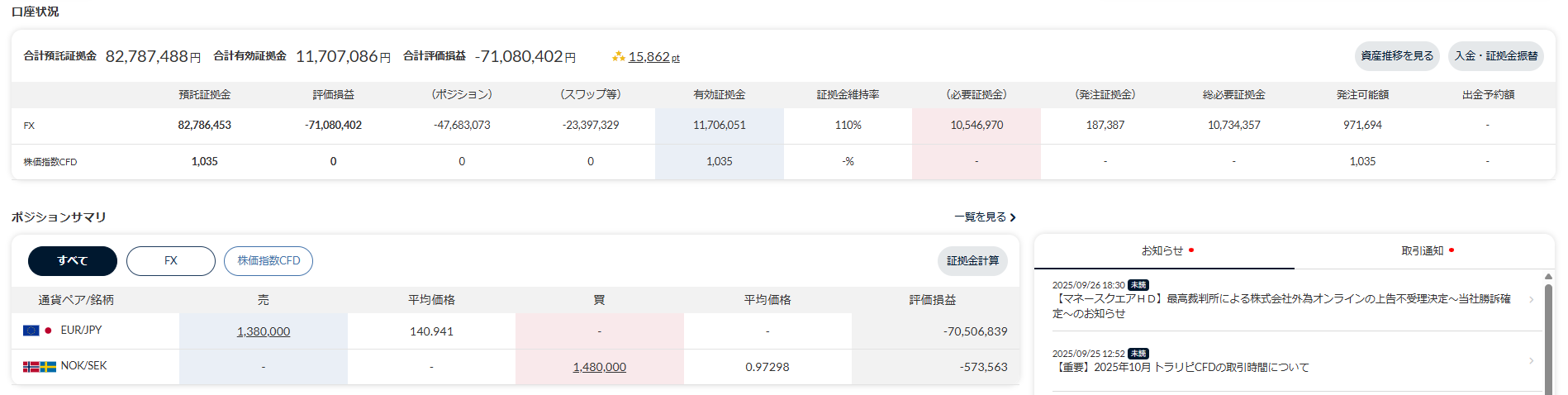Switch to the 取引通知 tab
The width and height of the screenshot is (1568, 395).
pos(1423,251)
